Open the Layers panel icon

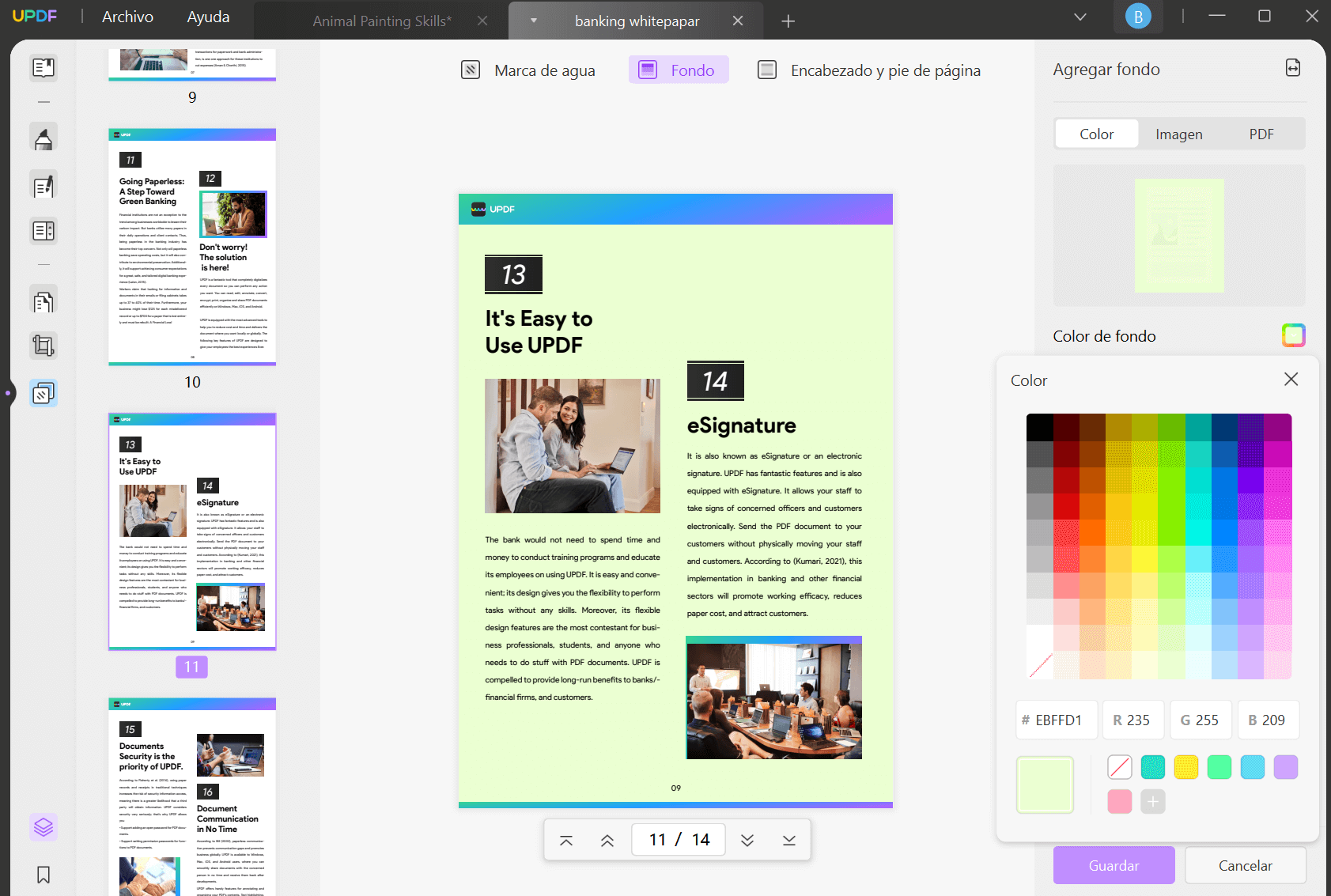click(43, 826)
